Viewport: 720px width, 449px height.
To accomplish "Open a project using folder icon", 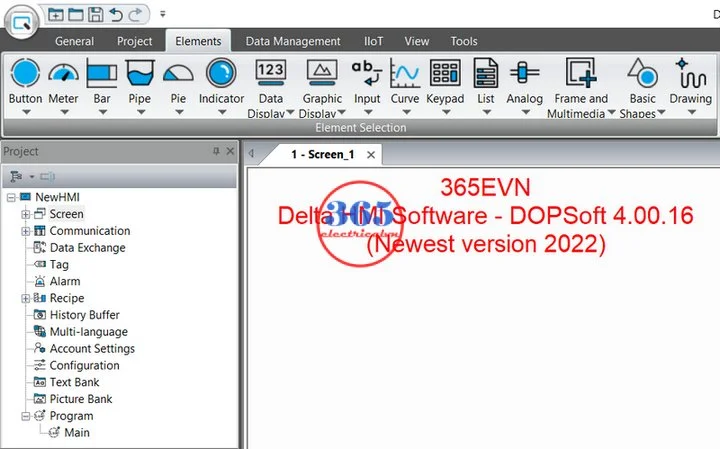I will [76, 15].
